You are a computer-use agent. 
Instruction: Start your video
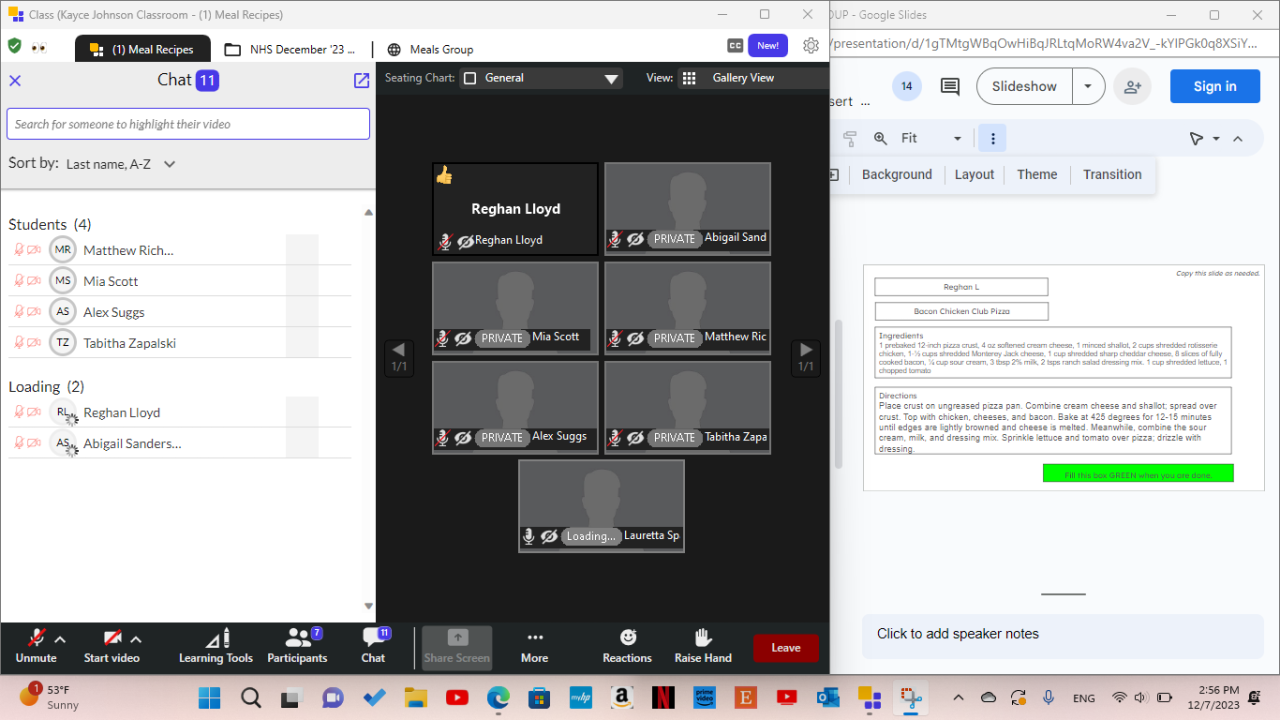click(x=112, y=645)
